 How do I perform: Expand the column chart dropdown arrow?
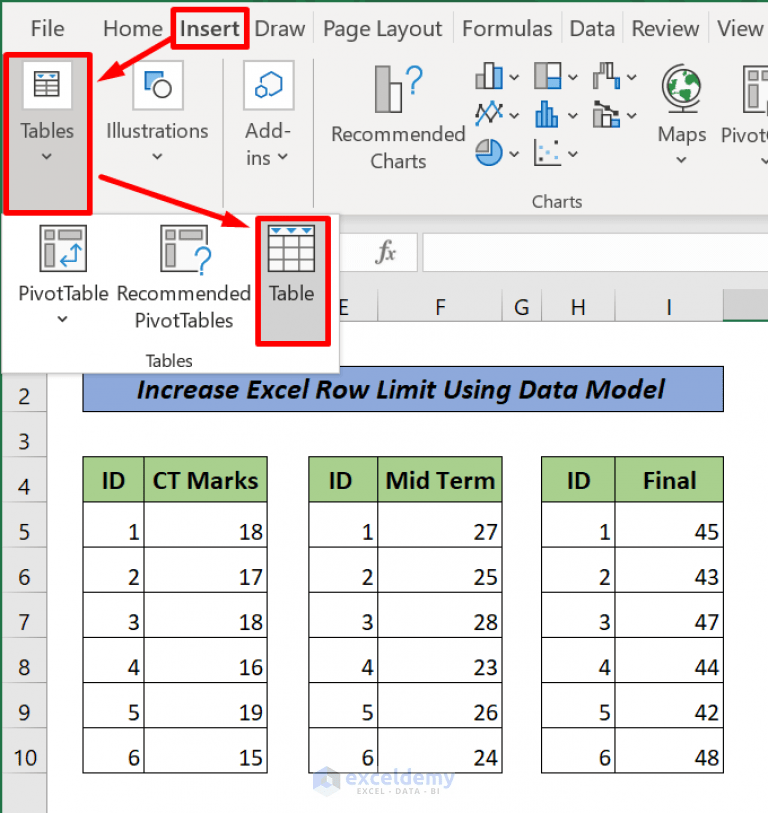(x=514, y=78)
